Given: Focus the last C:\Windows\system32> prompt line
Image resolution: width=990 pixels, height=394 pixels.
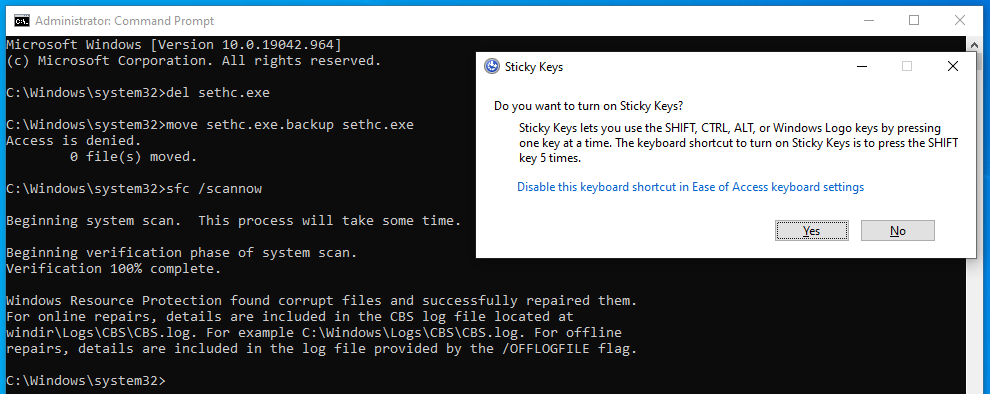Looking at the screenshot, I should pos(85,381).
